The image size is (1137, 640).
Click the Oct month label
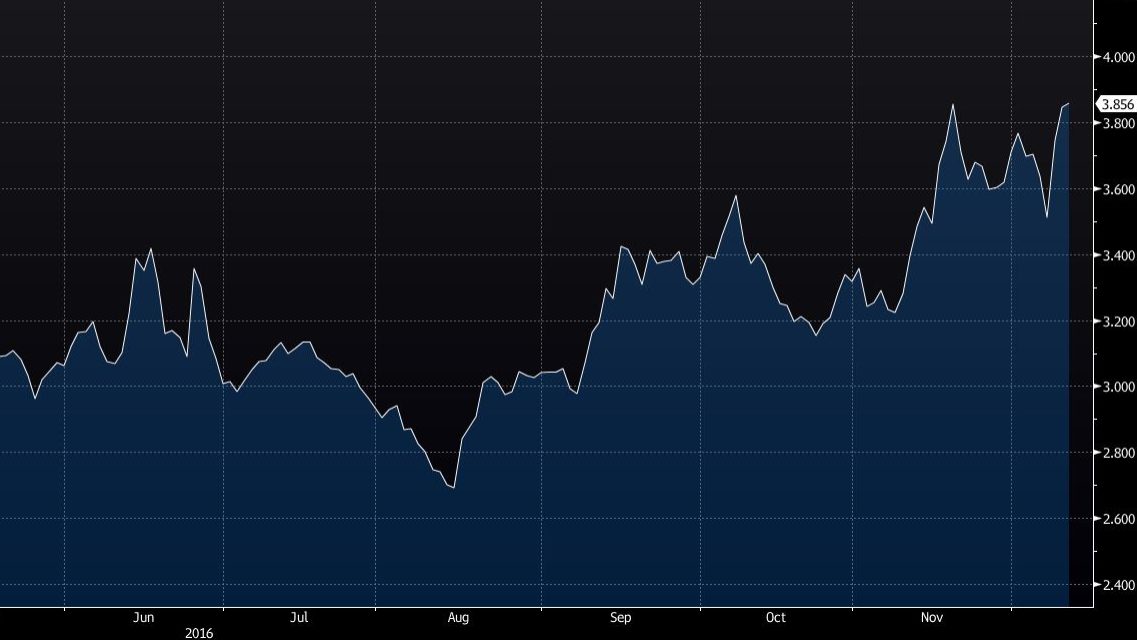coord(776,618)
